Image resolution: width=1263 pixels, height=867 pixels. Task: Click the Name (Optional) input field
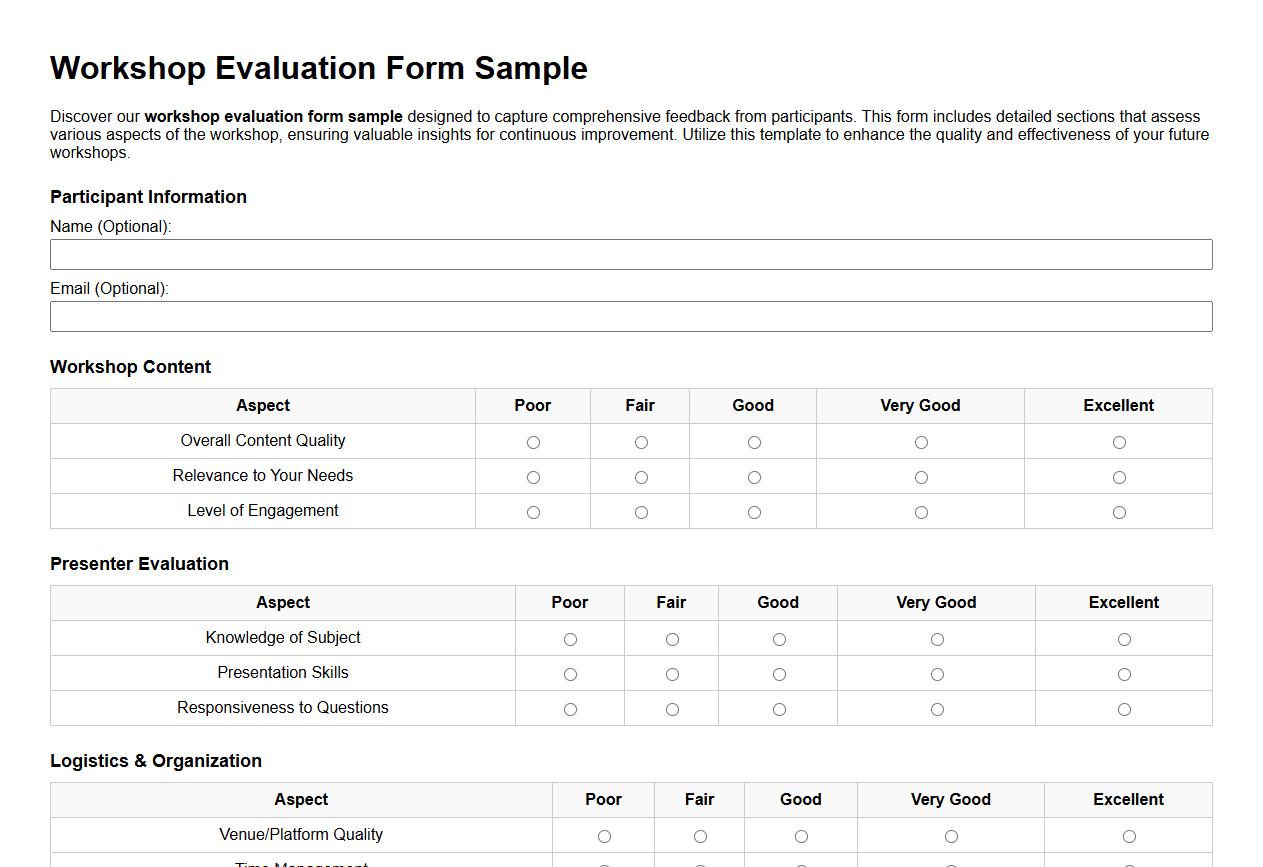(631, 254)
